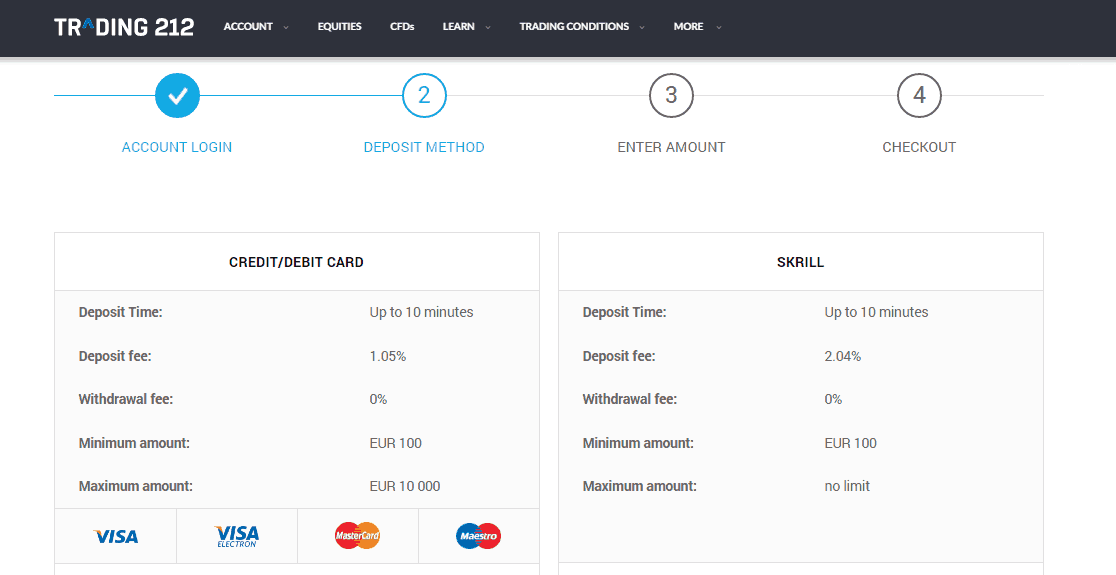
Task: Select the Credit/Debit Card deposit header
Action: pos(296,262)
